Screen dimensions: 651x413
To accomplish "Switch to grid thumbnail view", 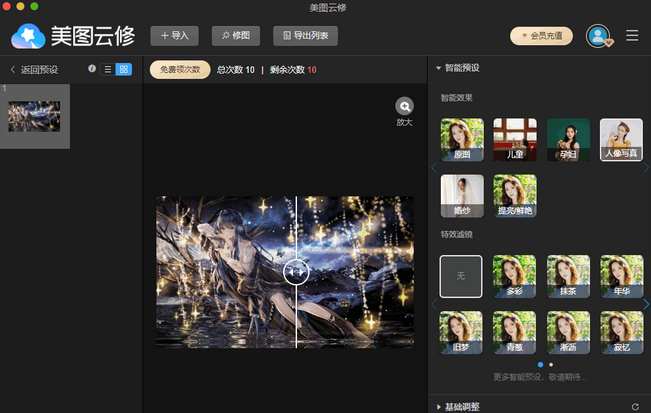I will (x=123, y=69).
